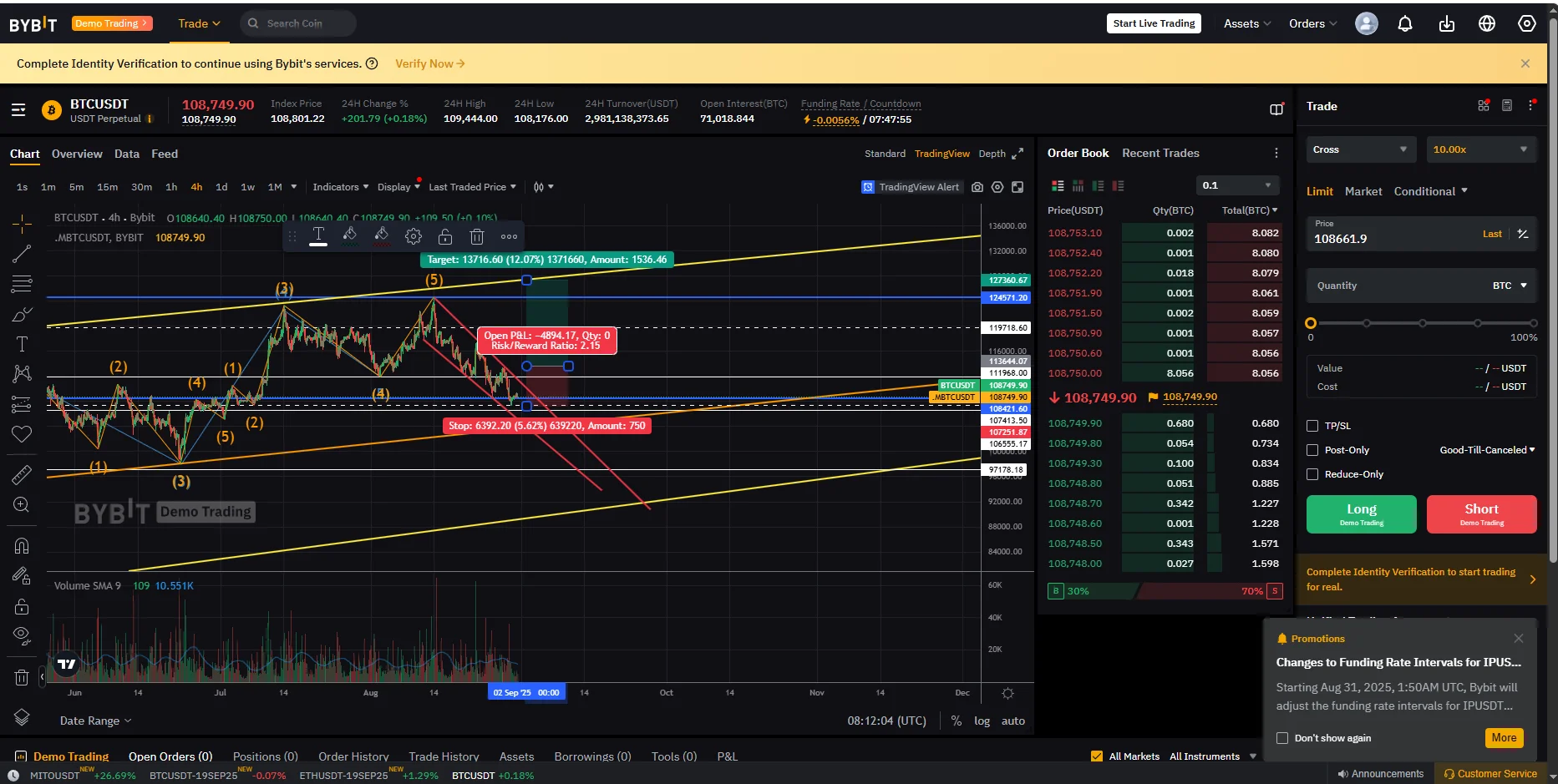Enable the Reduce-Only checkbox

point(1312,474)
